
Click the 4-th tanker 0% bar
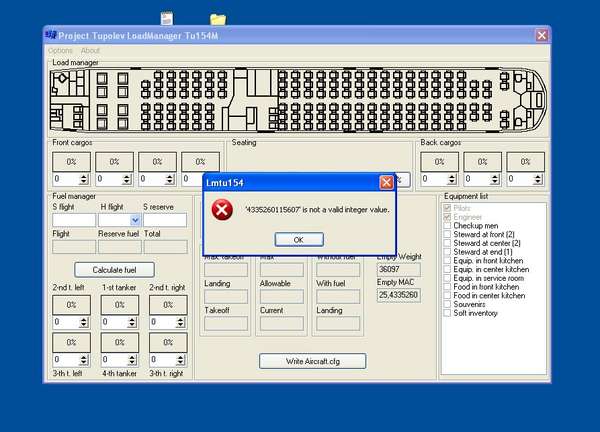119,342
